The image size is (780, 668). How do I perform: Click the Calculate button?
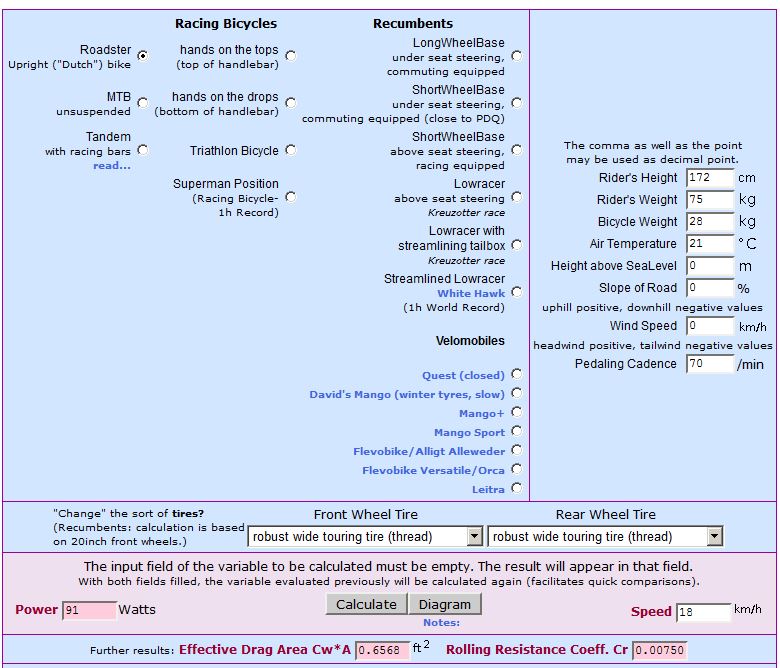[366, 604]
